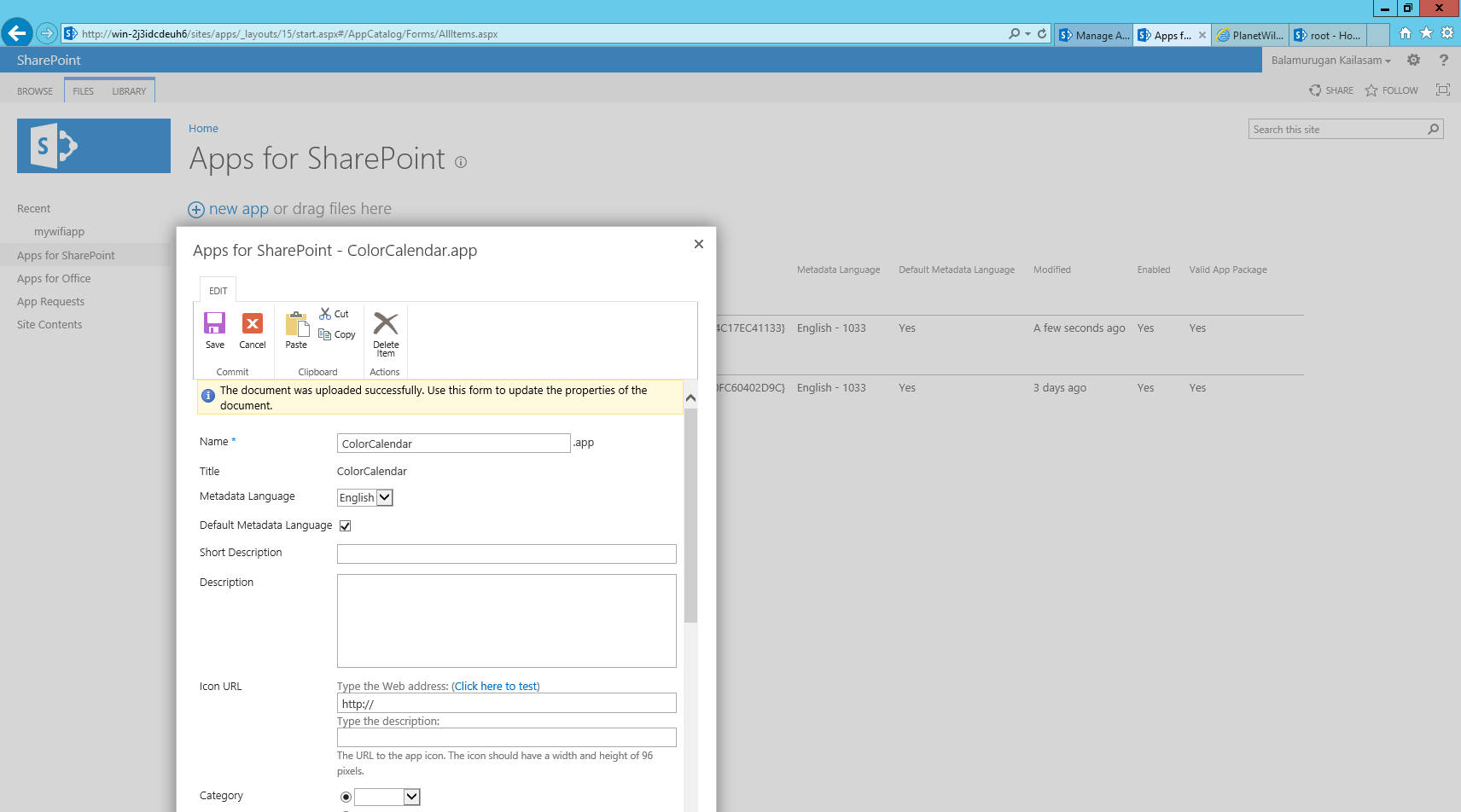Click the 'new app' link

pos(239,209)
